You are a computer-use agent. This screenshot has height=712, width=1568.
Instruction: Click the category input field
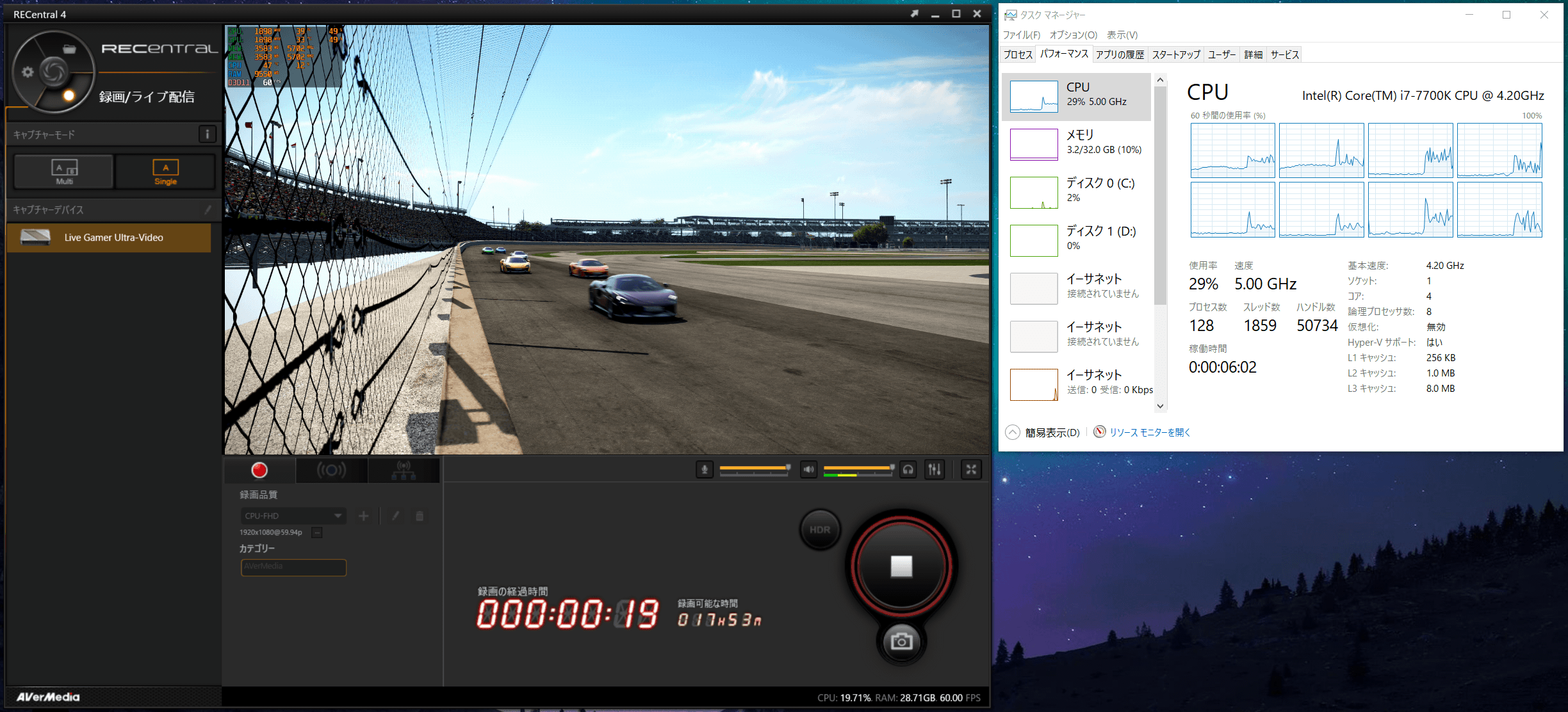pyautogui.click(x=293, y=567)
